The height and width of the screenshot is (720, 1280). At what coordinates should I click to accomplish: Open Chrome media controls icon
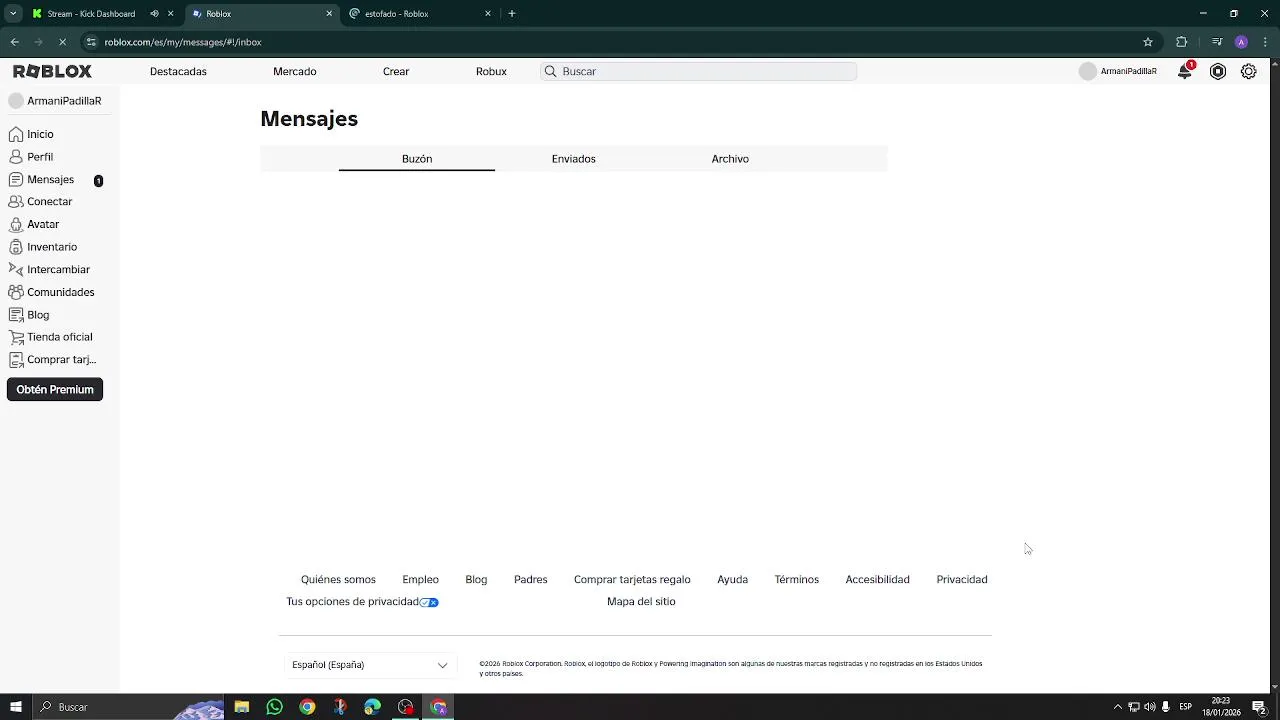pos(1217,42)
